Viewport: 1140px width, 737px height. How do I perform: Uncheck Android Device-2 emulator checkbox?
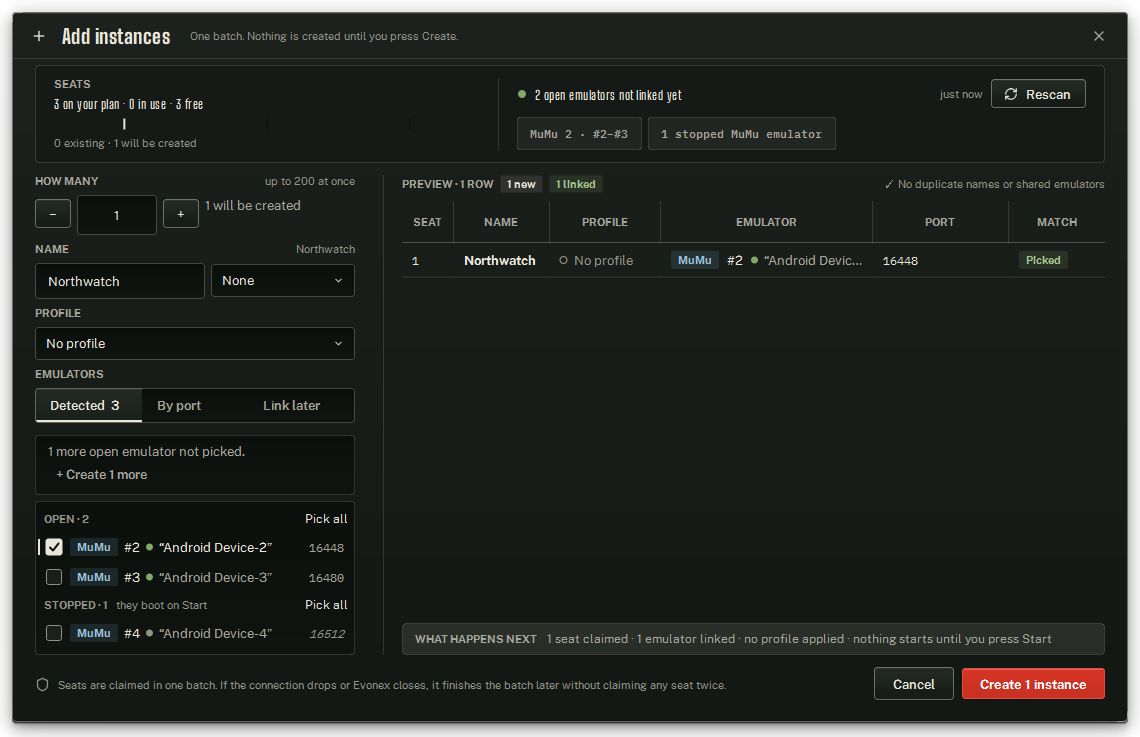tap(54, 547)
